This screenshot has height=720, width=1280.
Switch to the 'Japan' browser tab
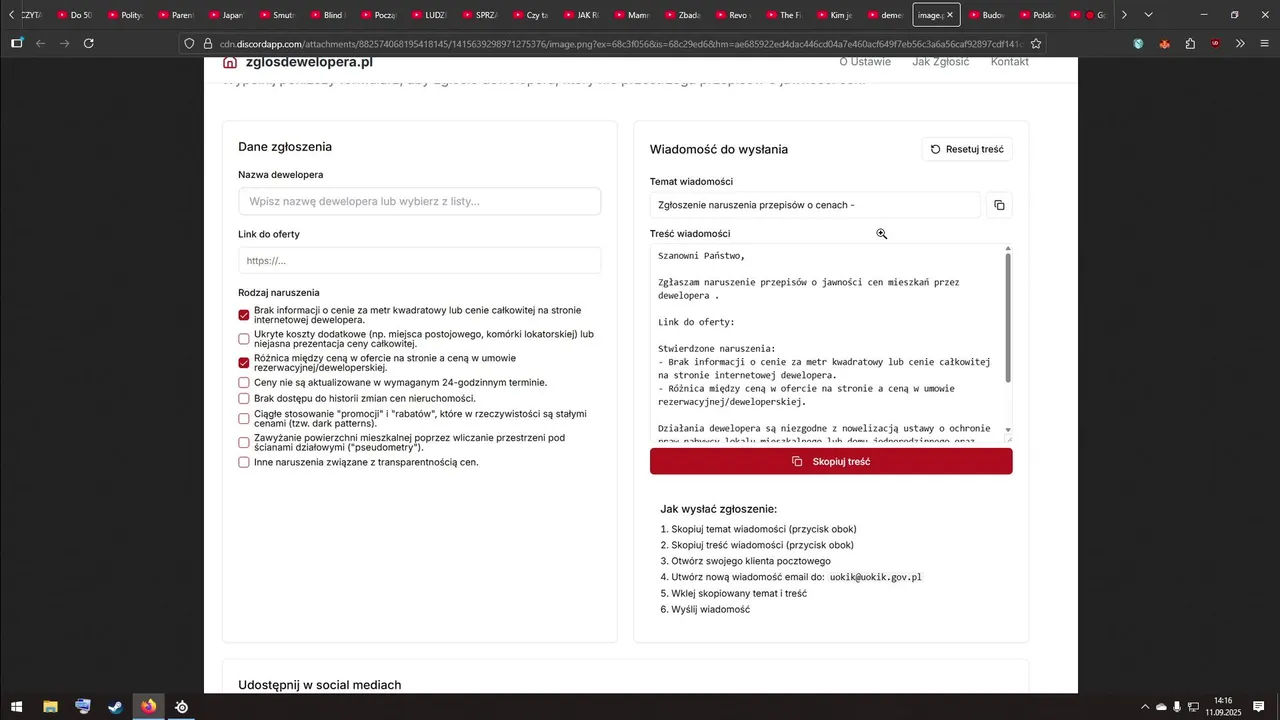[226, 15]
